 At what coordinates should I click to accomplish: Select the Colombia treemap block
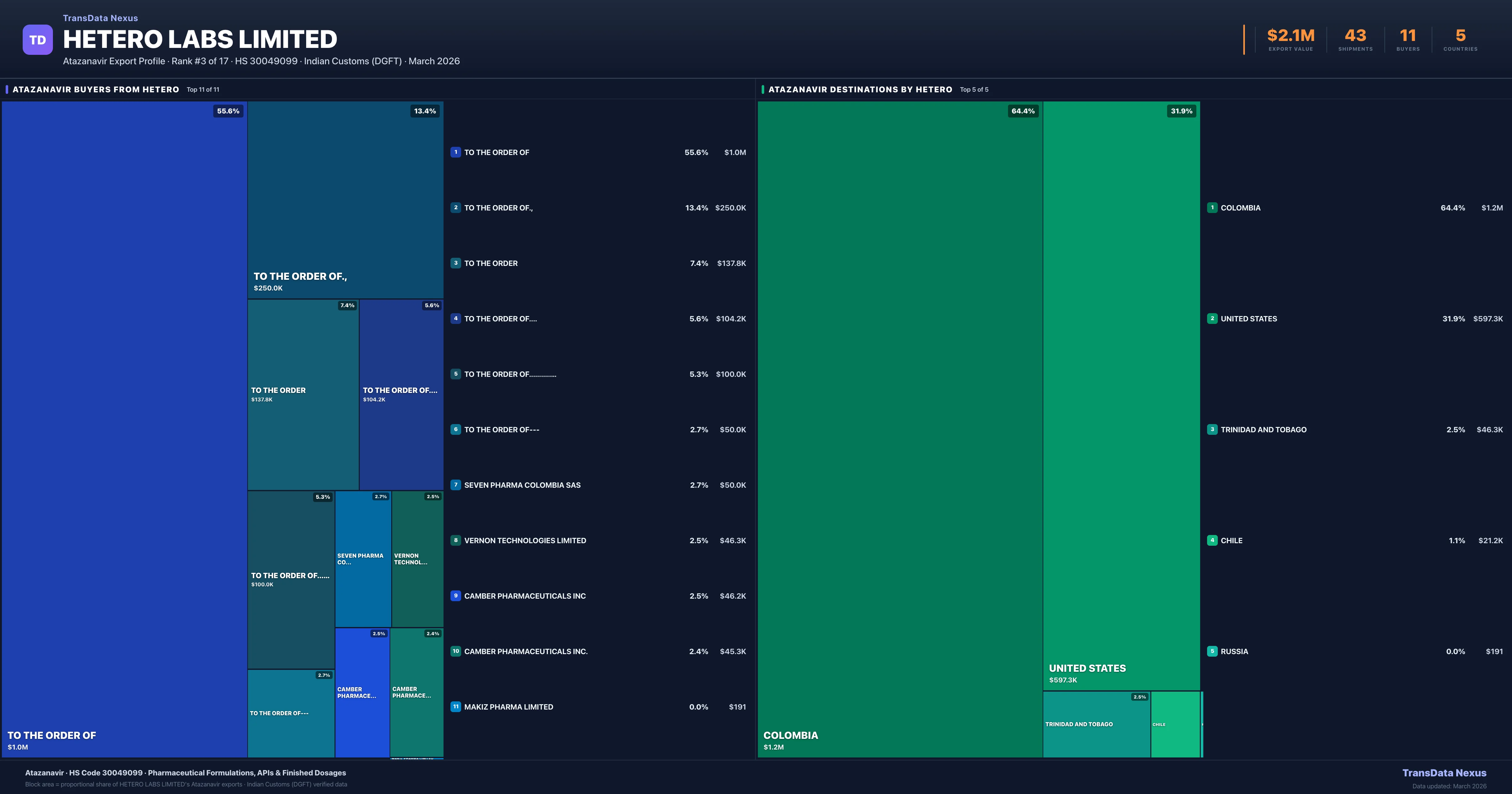[899, 429]
